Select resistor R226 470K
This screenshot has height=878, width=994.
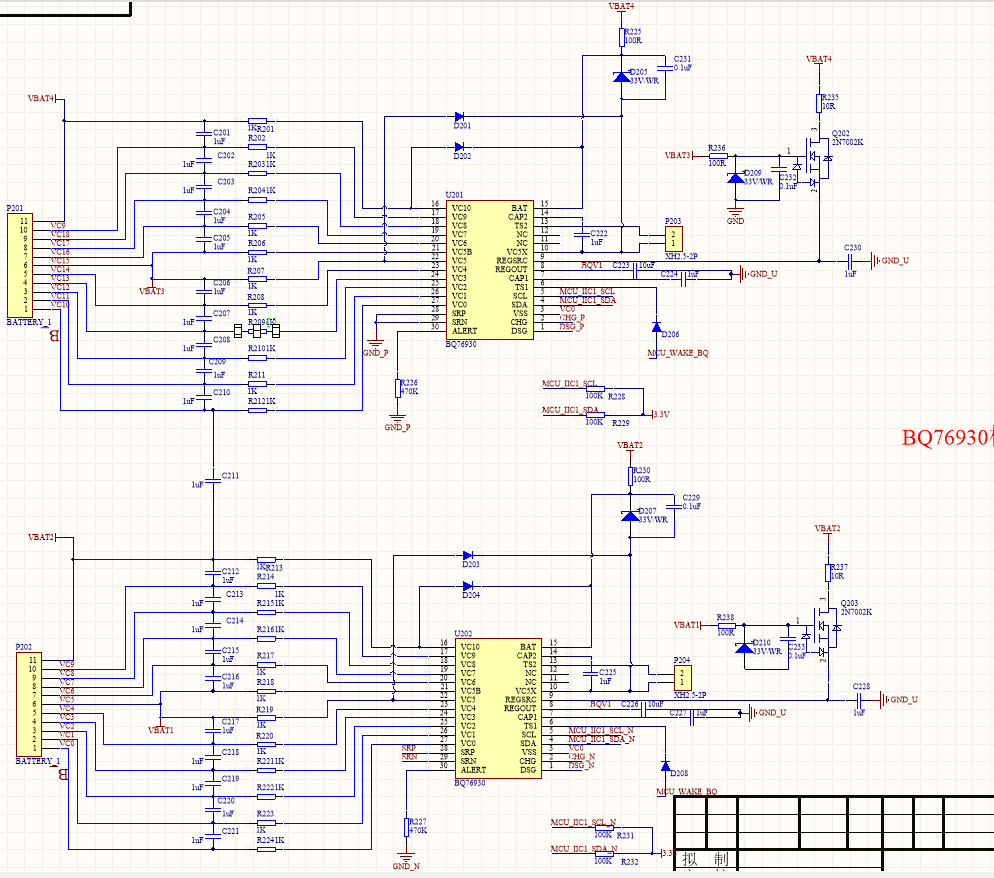pyautogui.click(x=397, y=388)
